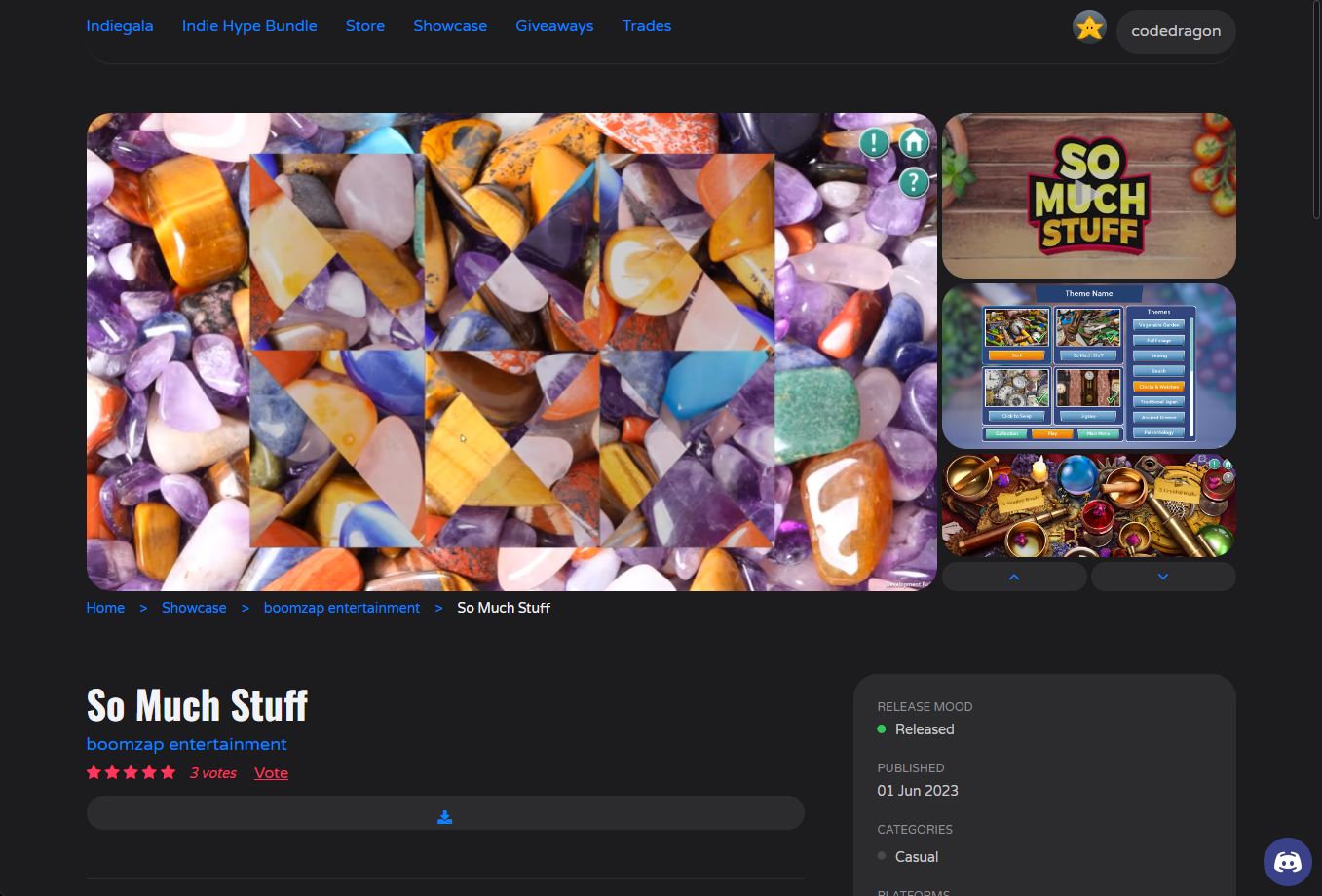Click the 'Casual' category text
This screenshot has height=896, width=1322.
917,857
